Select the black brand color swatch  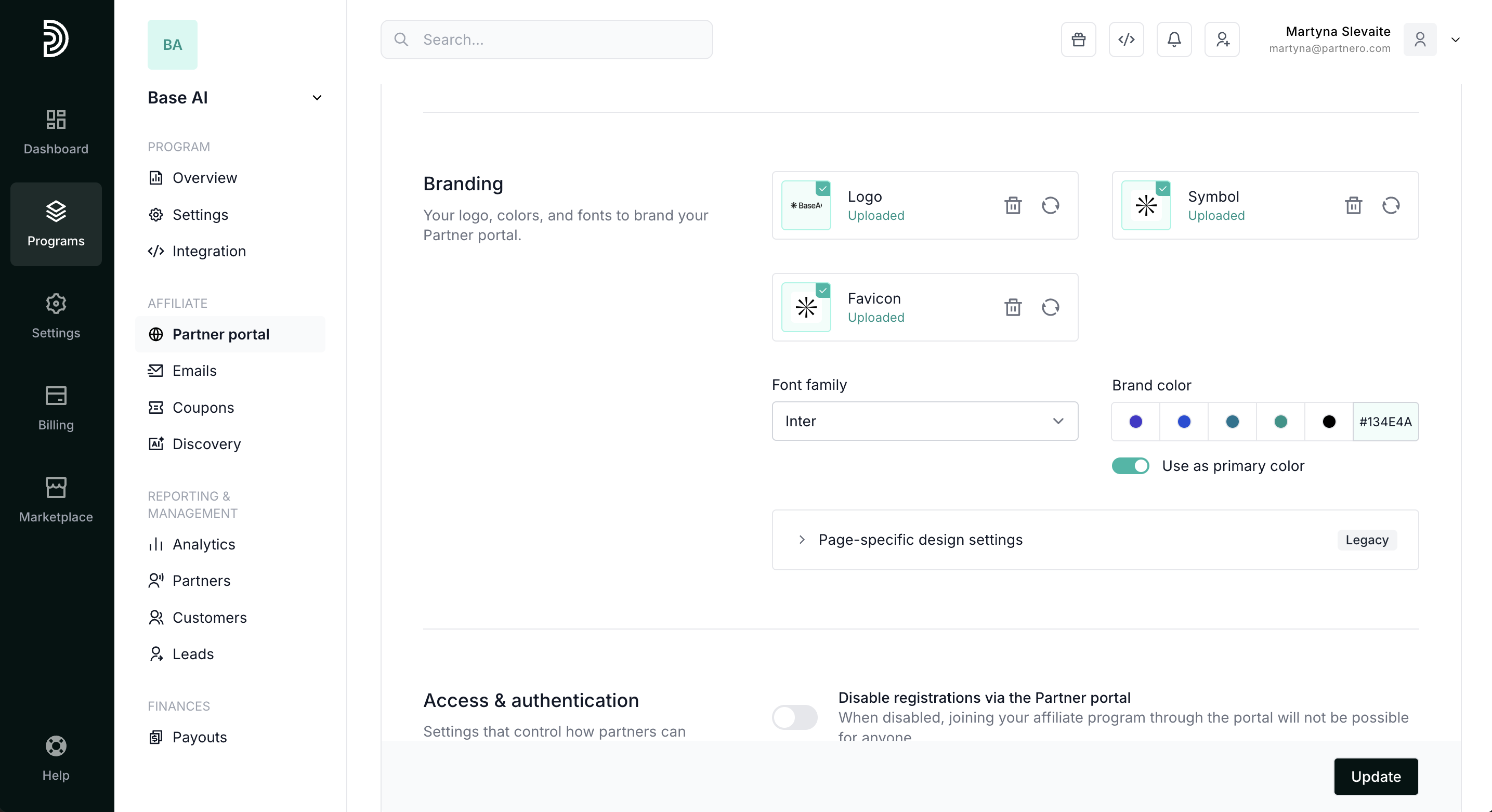(x=1329, y=422)
